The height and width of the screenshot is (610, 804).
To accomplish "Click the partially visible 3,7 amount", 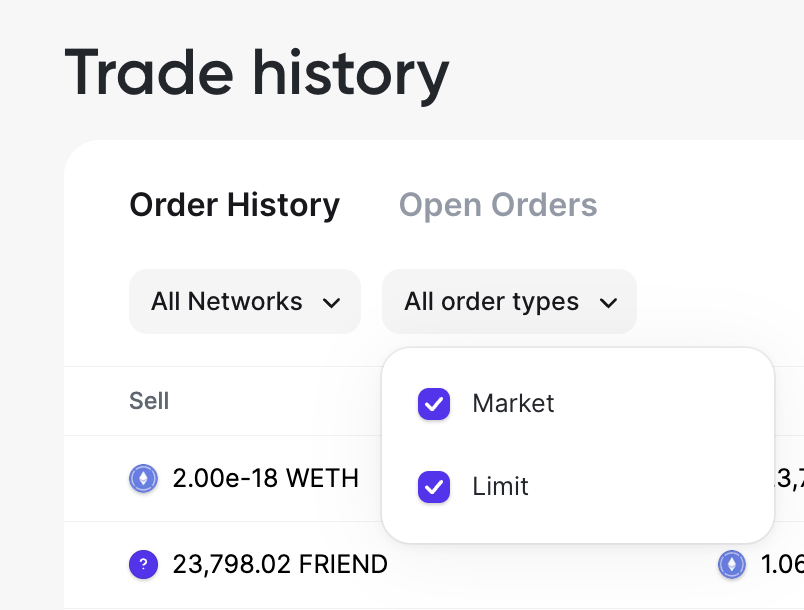I will [788, 479].
